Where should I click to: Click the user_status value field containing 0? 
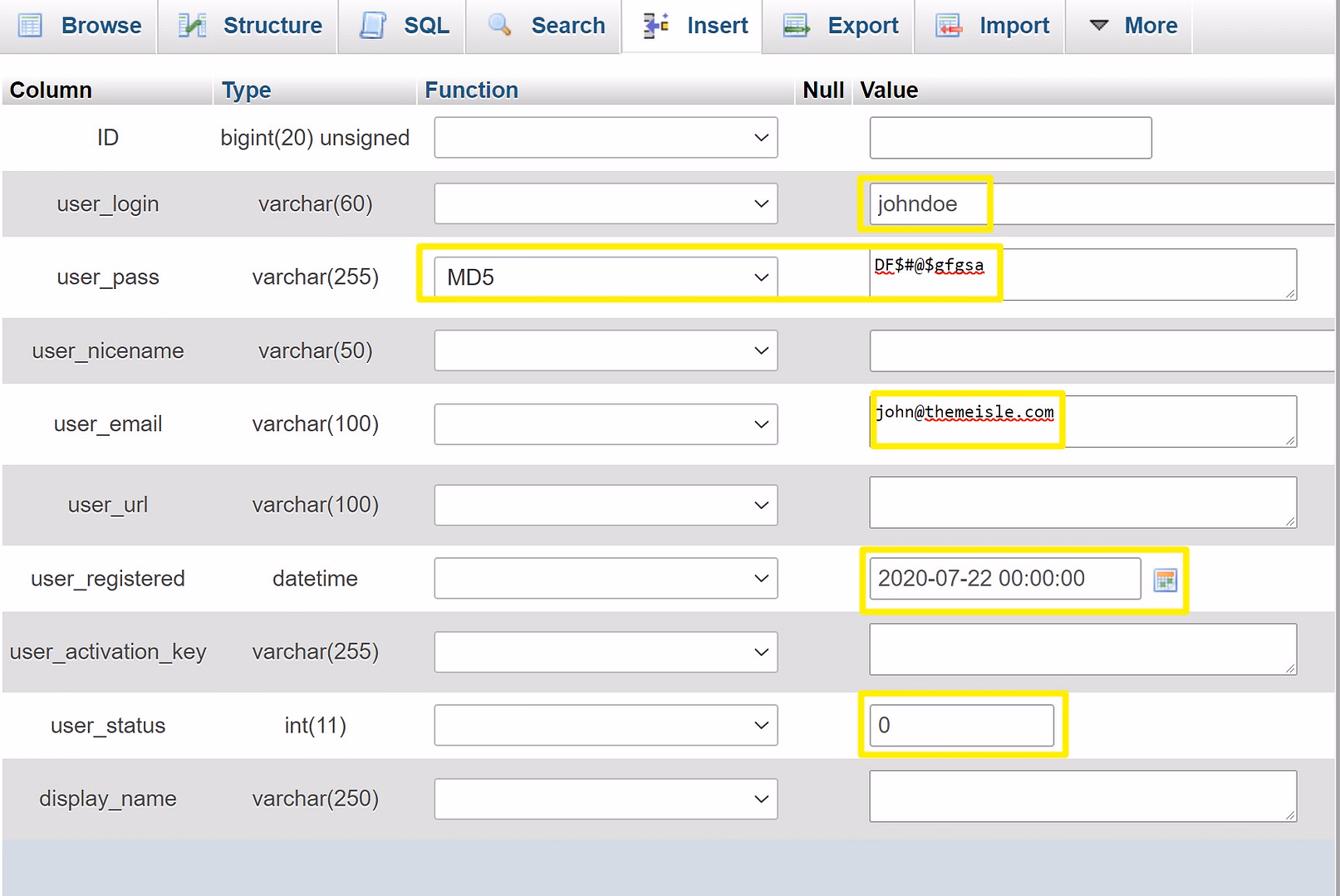pos(961,725)
